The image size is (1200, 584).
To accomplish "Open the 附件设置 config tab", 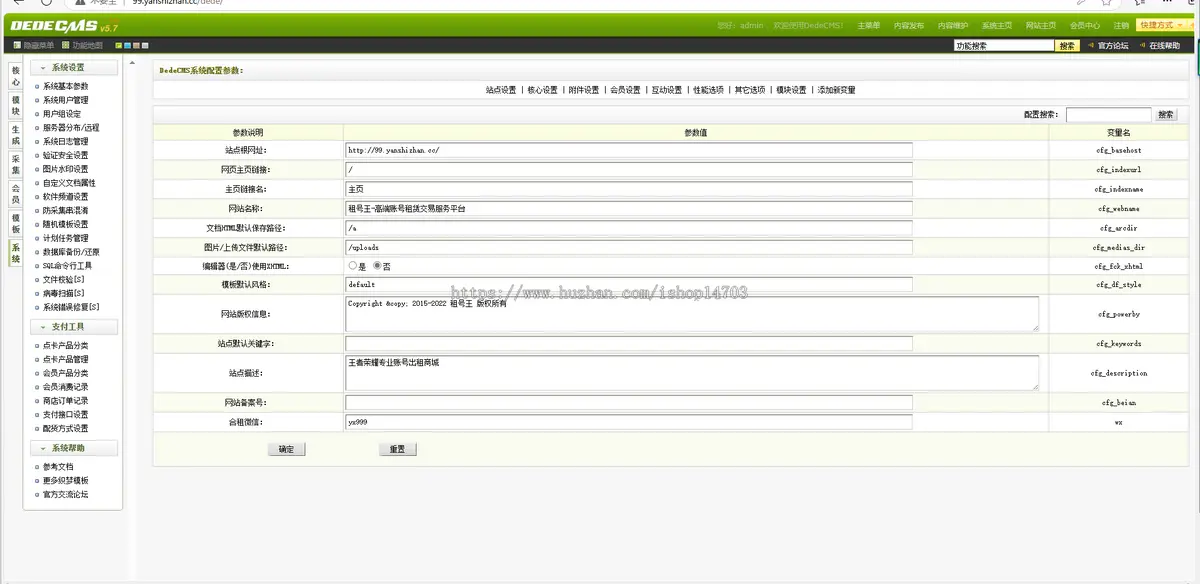I will click(583, 90).
